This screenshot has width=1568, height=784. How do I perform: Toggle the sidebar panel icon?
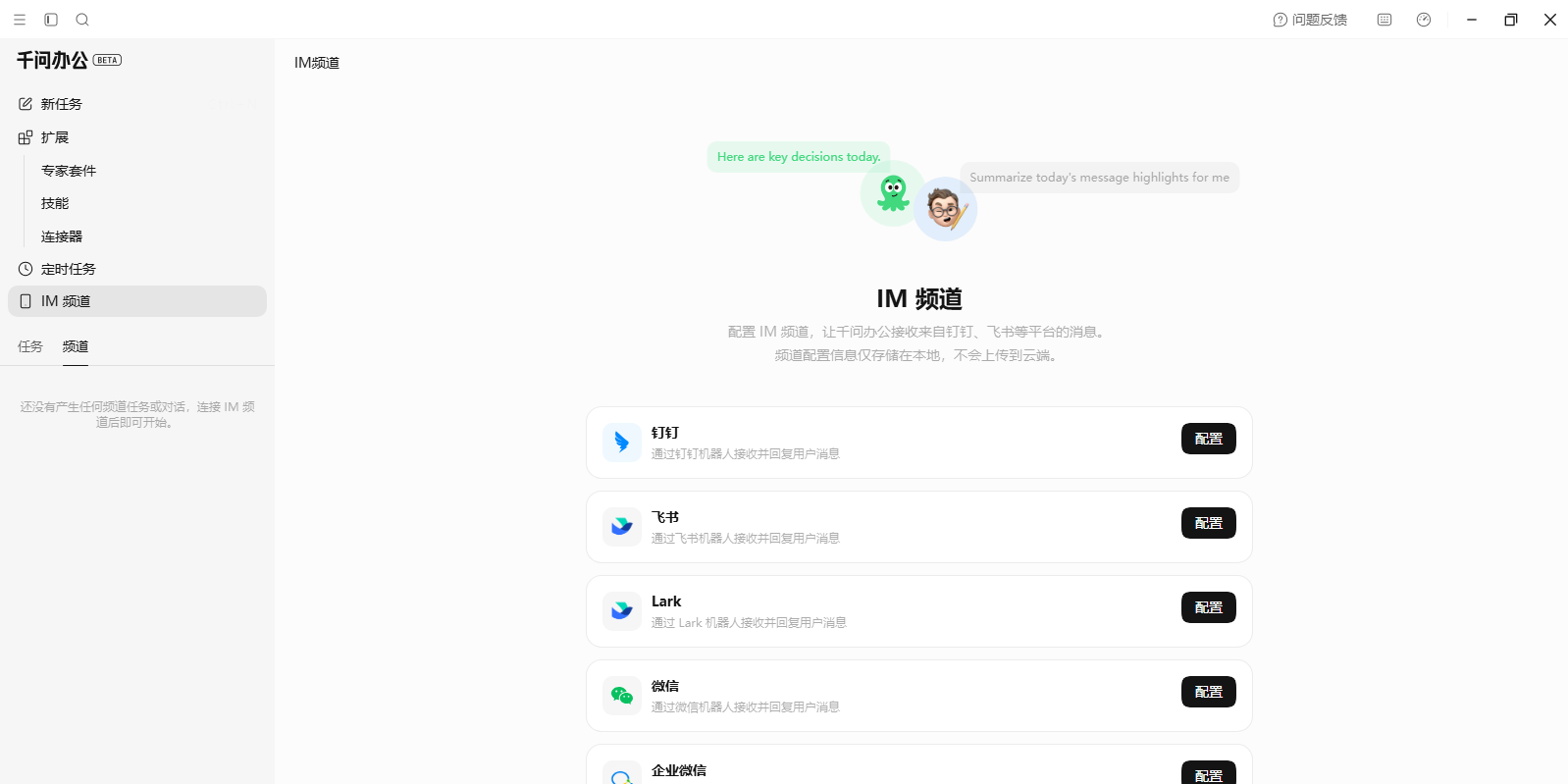coord(51,20)
